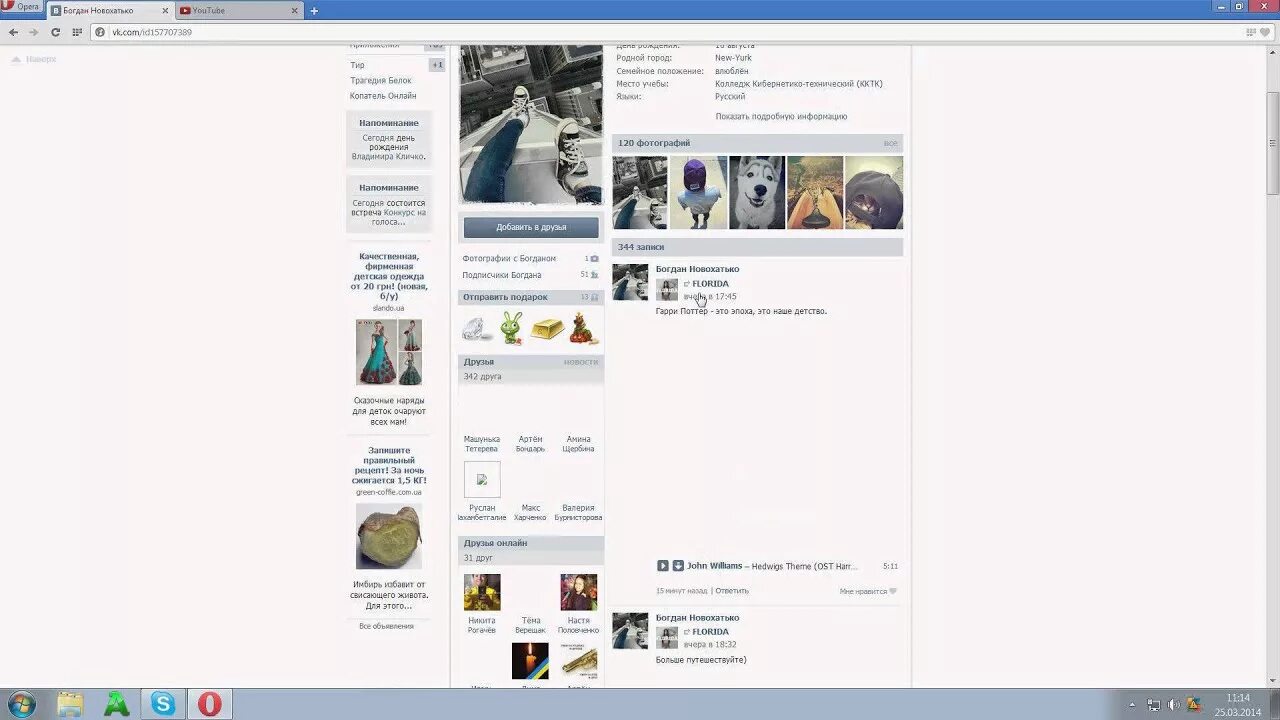Click Ответить on the first post
1280x720 pixels.
(732, 591)
